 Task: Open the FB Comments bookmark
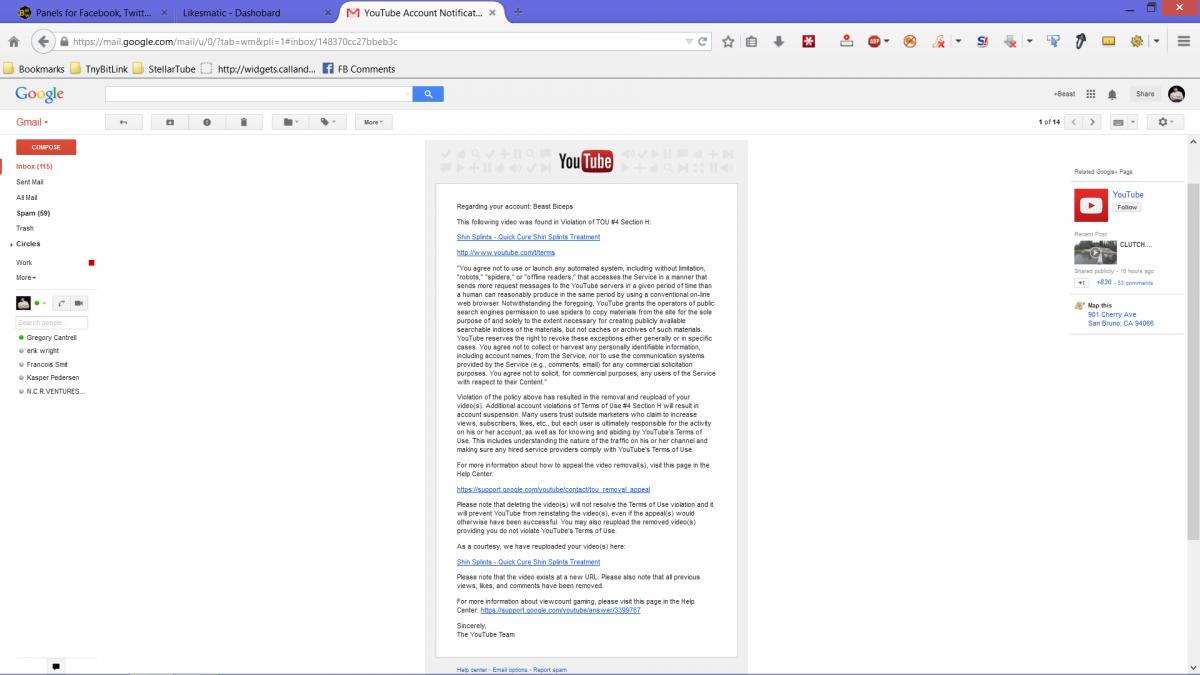pyautogui.click(x=358, y=69)
